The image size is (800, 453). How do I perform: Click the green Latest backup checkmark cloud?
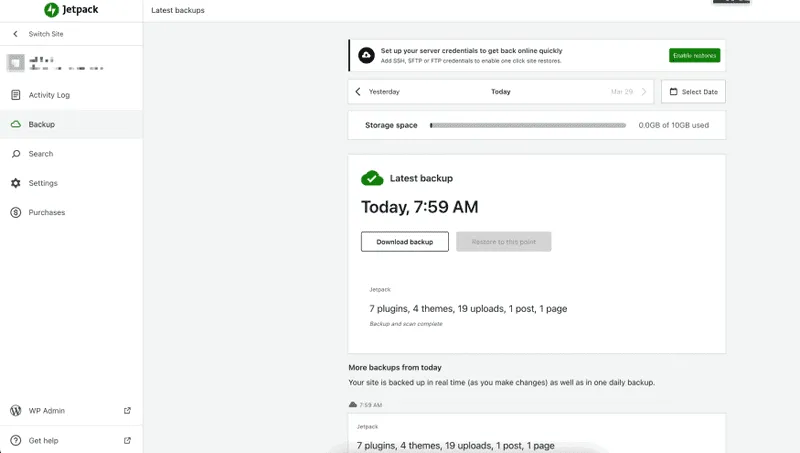click(372, 178)
